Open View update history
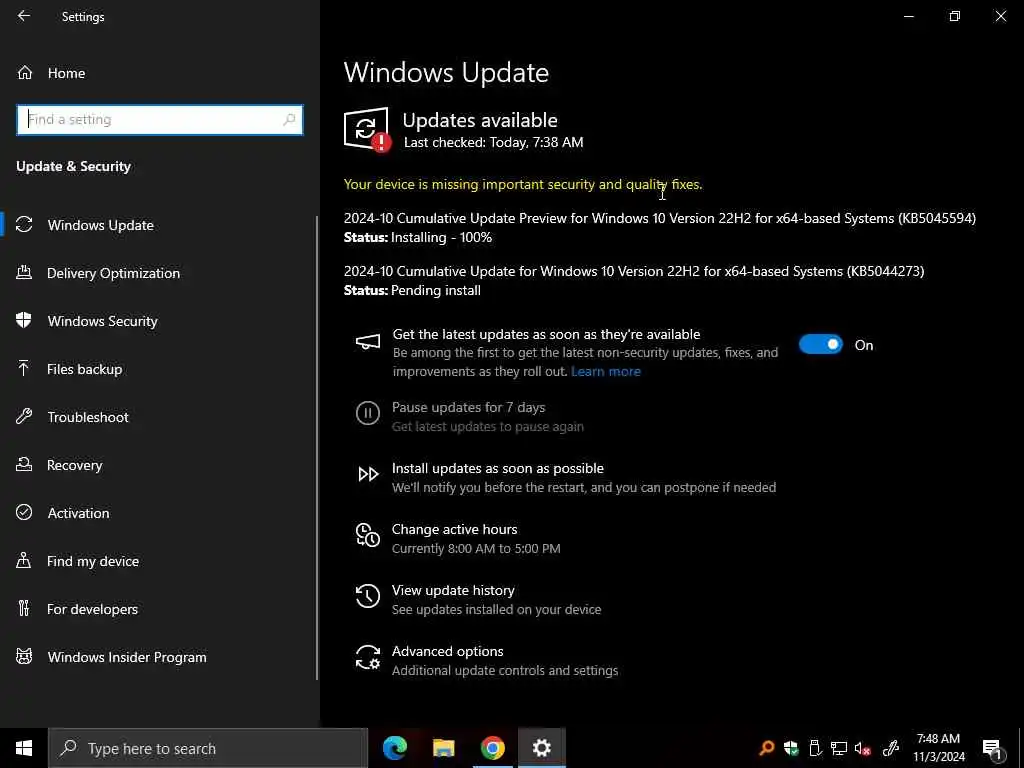This screenshot has height=768, width=1024. point(453,590)
